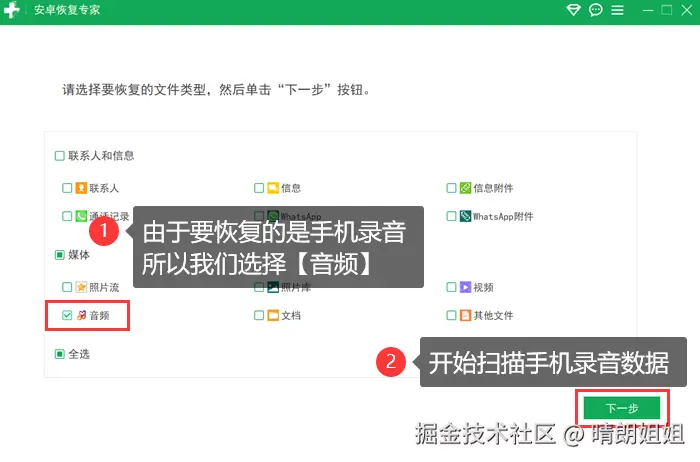Screen dimensions: 700x462
Task: Check the 信息 checkbox
Action: point(259,188)
